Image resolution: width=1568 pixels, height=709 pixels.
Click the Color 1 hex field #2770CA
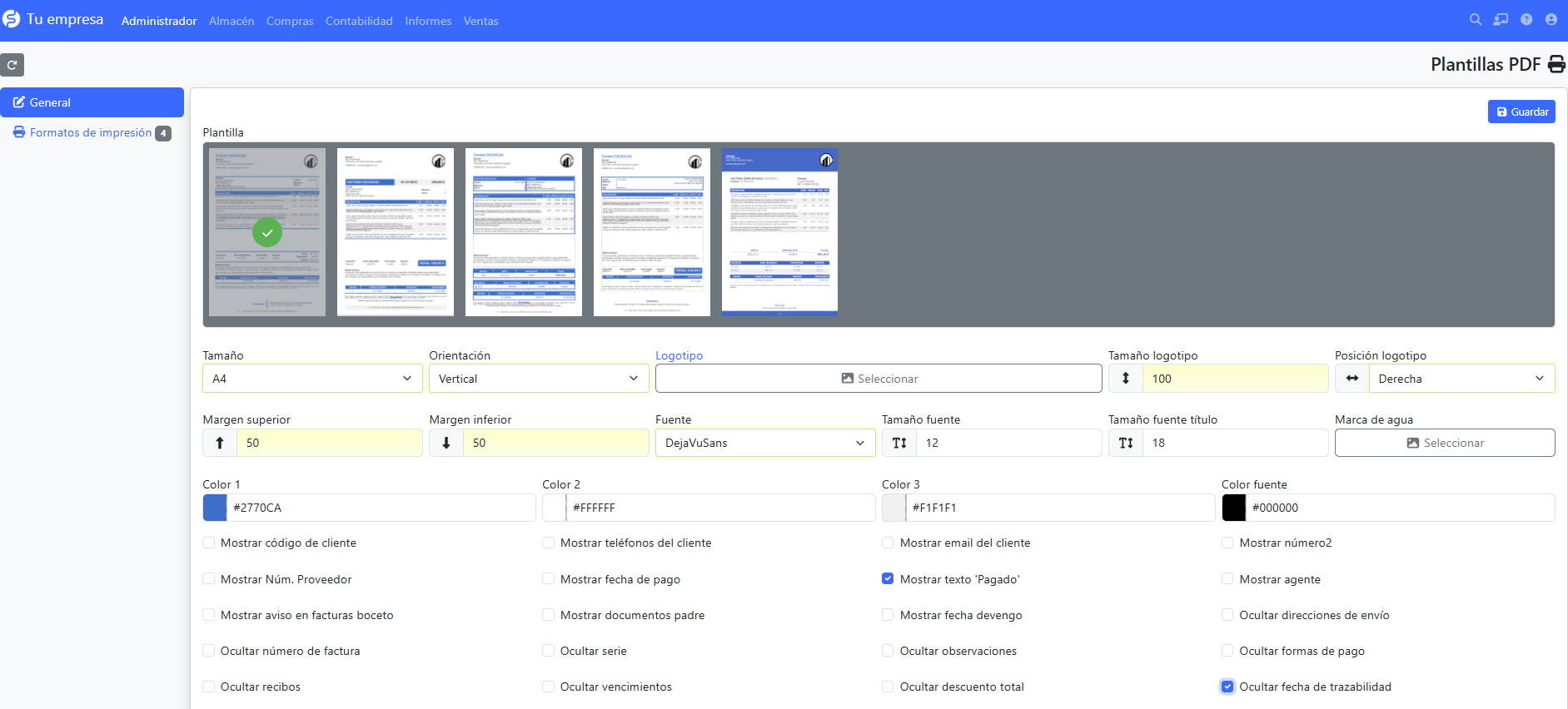click(381, 508)
